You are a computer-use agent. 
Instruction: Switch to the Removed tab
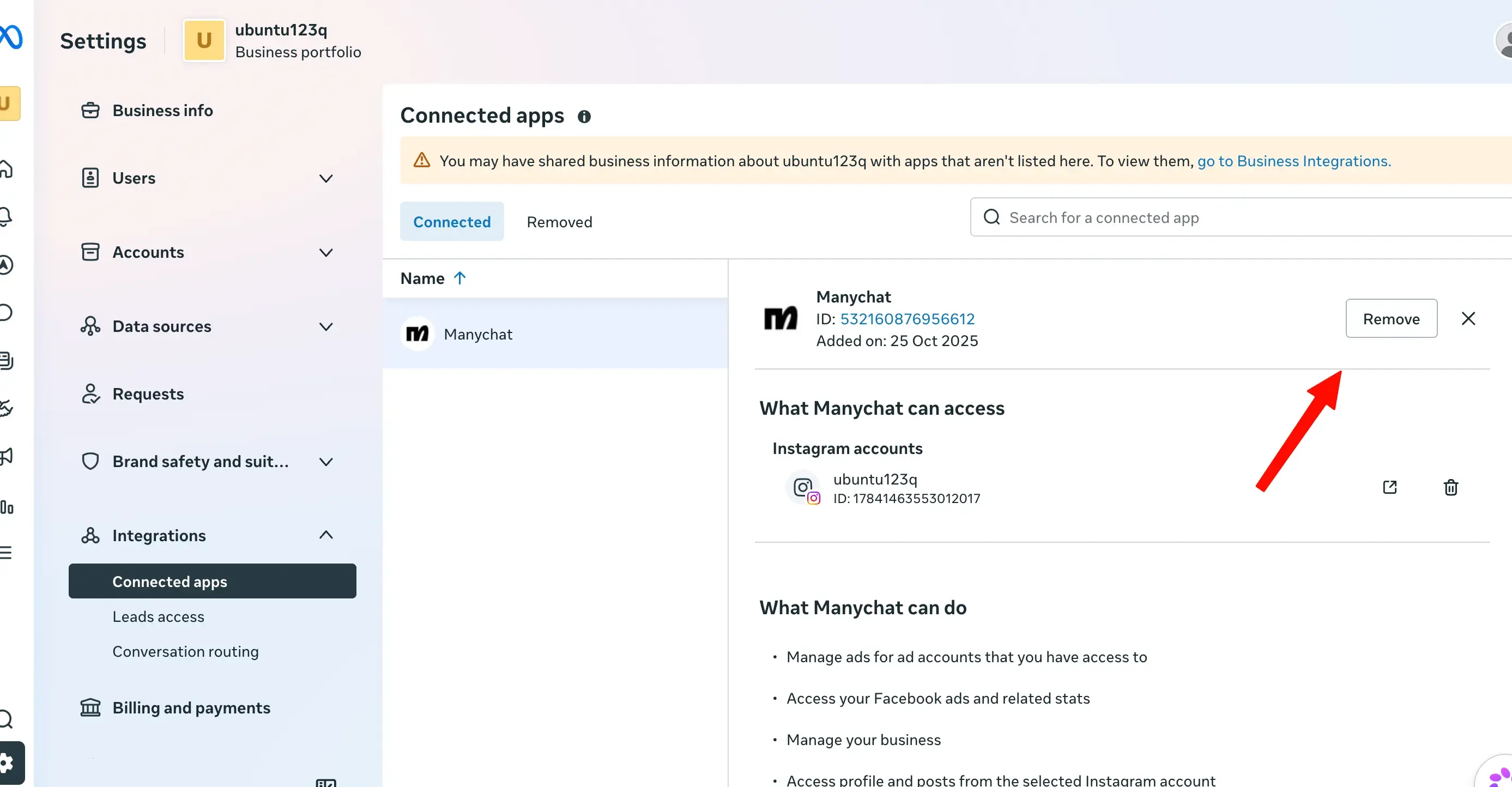click(x=559, y=221)
